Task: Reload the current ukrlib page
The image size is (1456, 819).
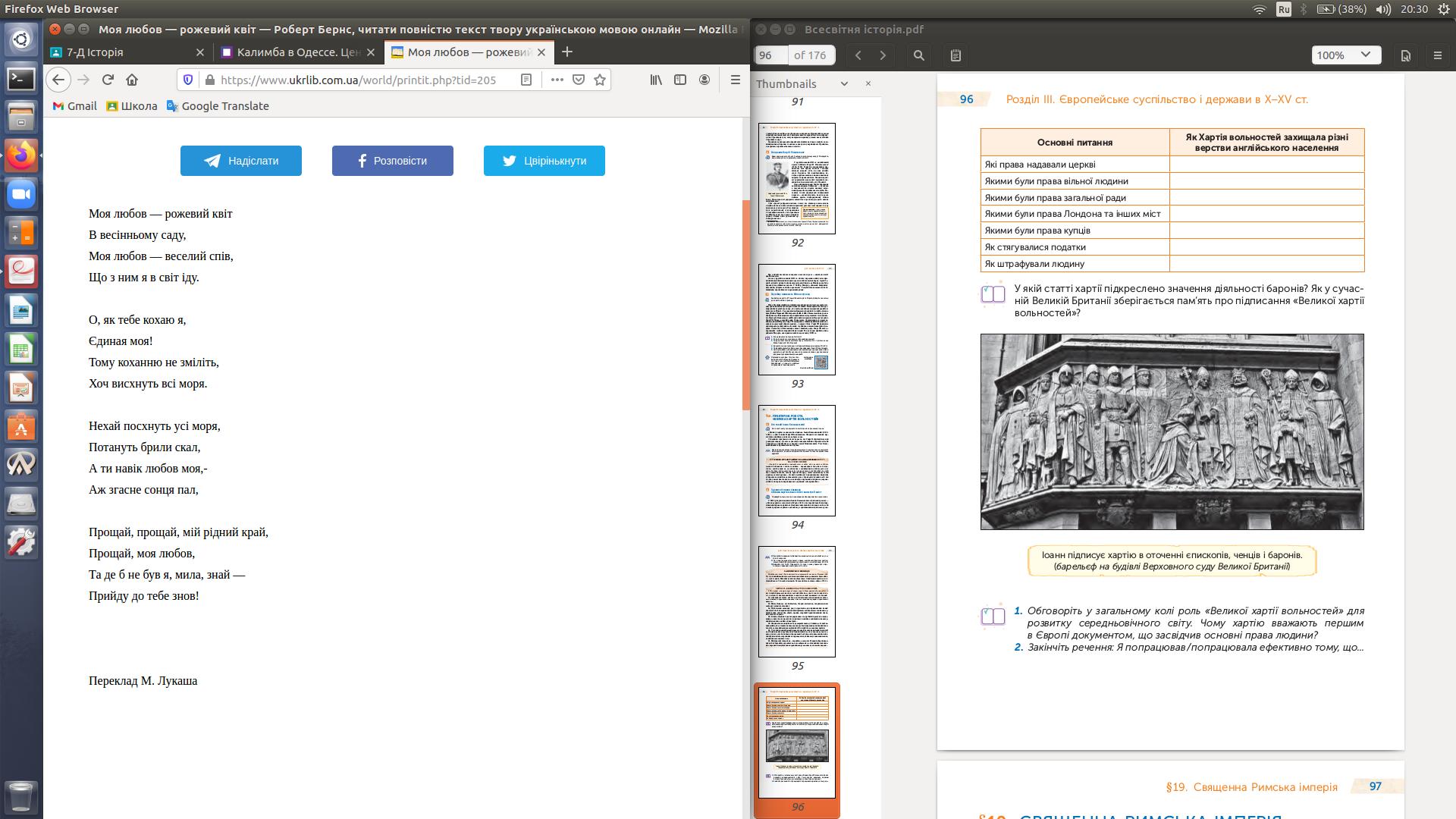Action: (x=108, y=80)
